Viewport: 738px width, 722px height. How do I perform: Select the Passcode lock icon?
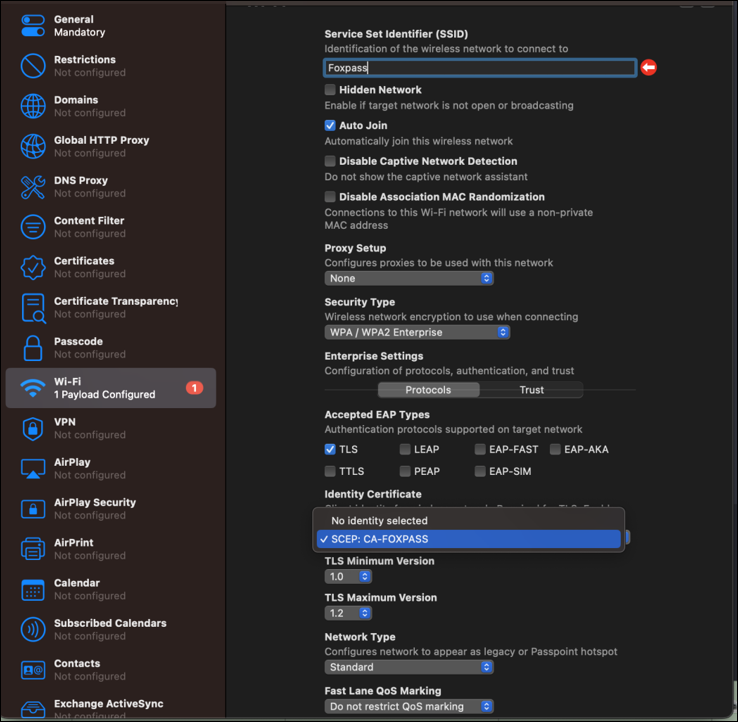(x=33, y=348)
